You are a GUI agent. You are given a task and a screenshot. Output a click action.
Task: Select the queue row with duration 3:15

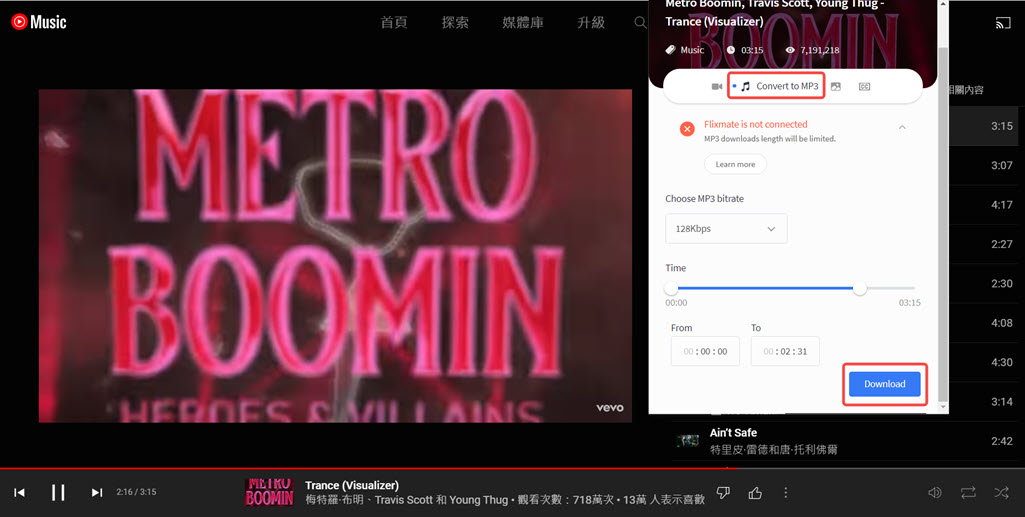tap(983, 125)
